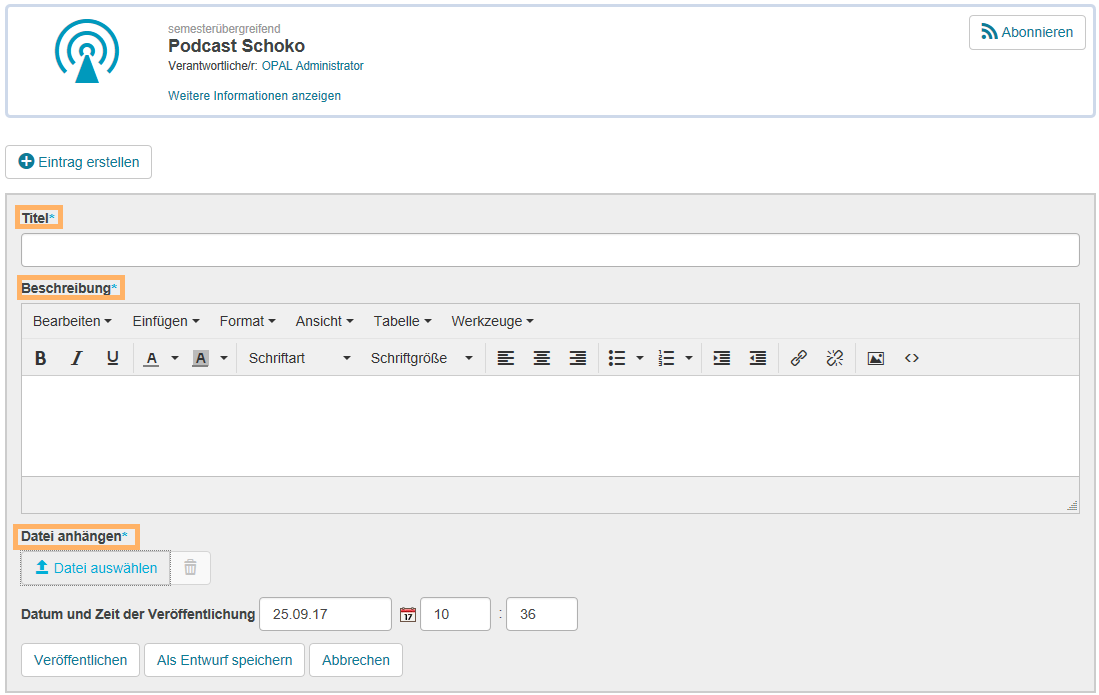
Task: Click the underline formatting icon
Action: tap(112, 358)
